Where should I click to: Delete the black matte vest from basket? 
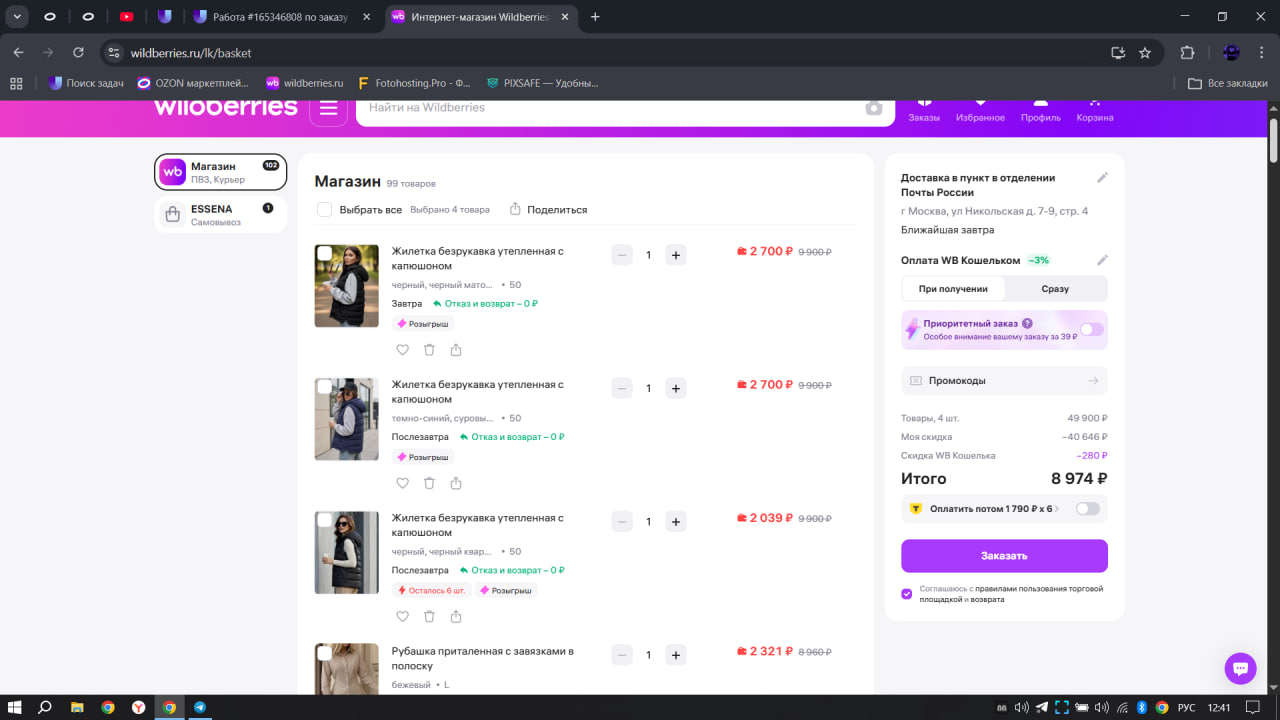(x=429, y=350)
